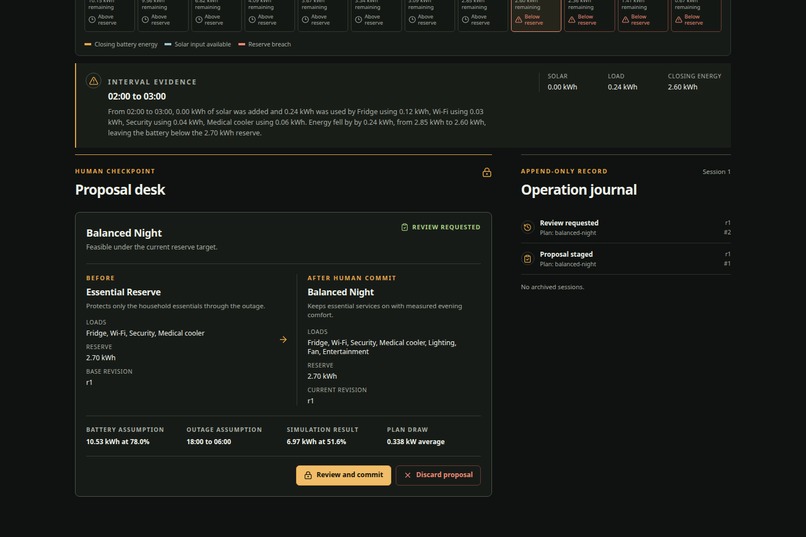806x537 pixels.
Task: Click the 10.53 kWh at 78.0% battery assumption
Action: [x=118, y=442]
